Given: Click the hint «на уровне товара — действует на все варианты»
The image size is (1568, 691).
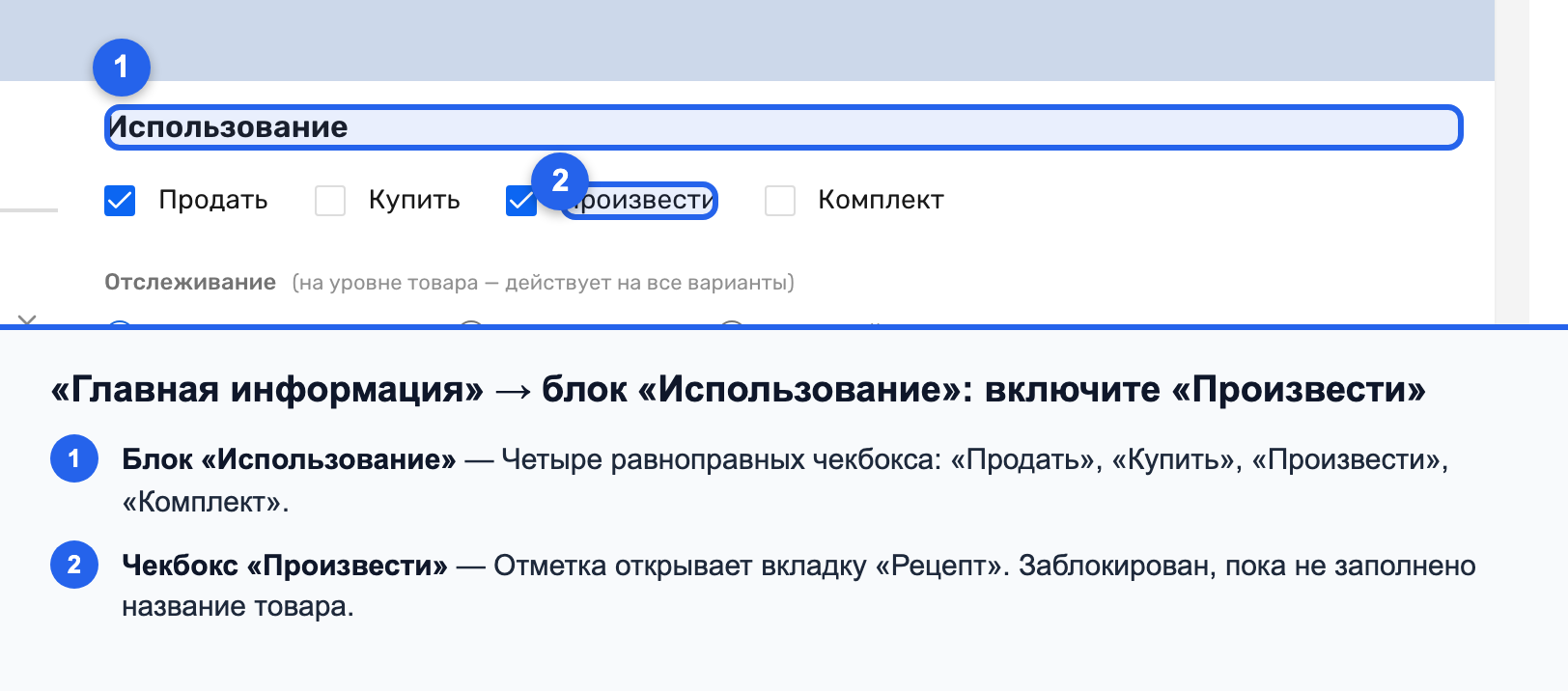Looking at the screenshot, I should 544,283.
